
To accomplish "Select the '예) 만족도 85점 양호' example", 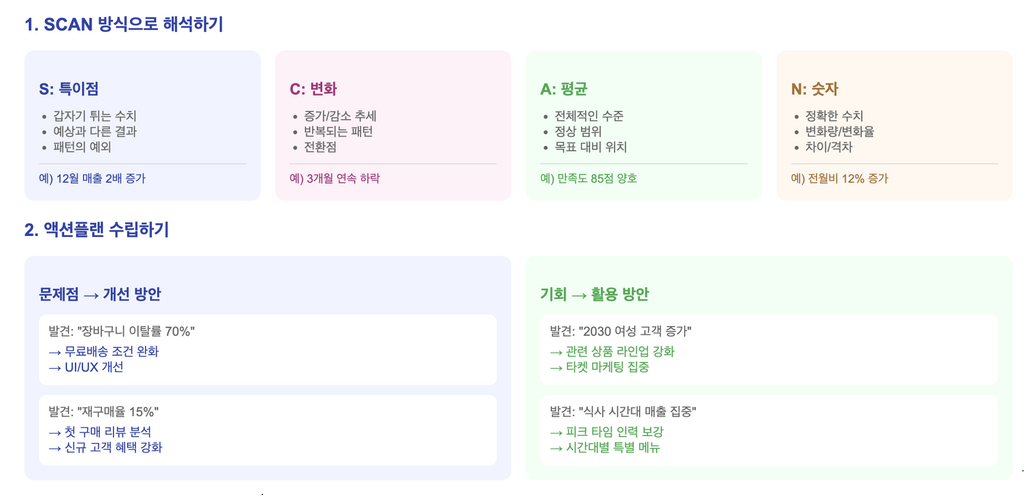I will 588,178.
